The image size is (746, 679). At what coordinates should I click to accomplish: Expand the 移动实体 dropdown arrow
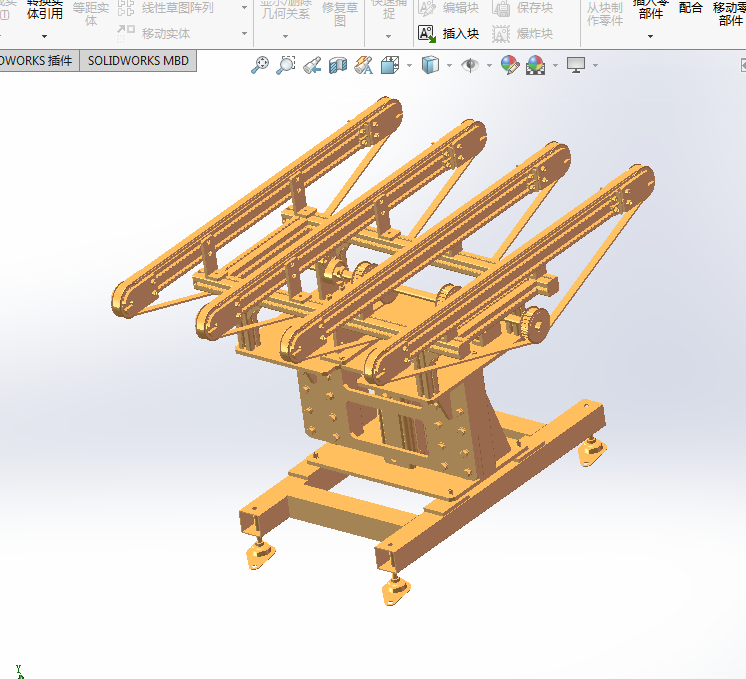(x=245, y=34)
